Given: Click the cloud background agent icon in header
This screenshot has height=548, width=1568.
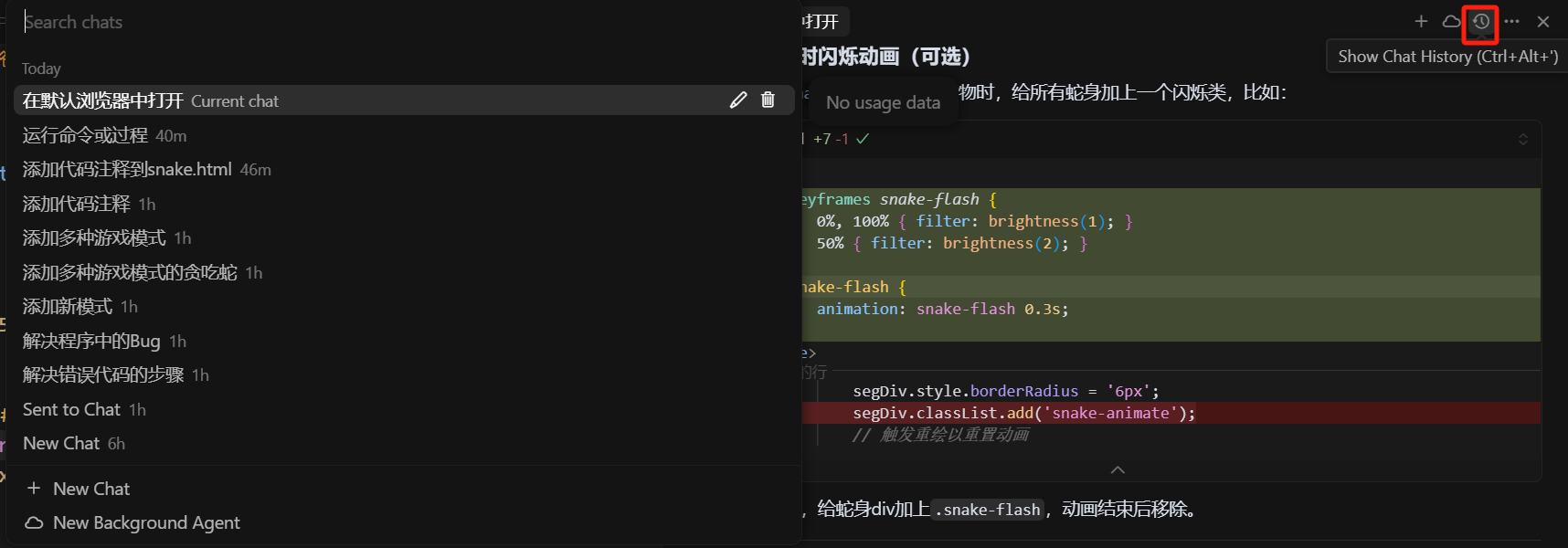Looking at the screenshot, I should 1451,21.
